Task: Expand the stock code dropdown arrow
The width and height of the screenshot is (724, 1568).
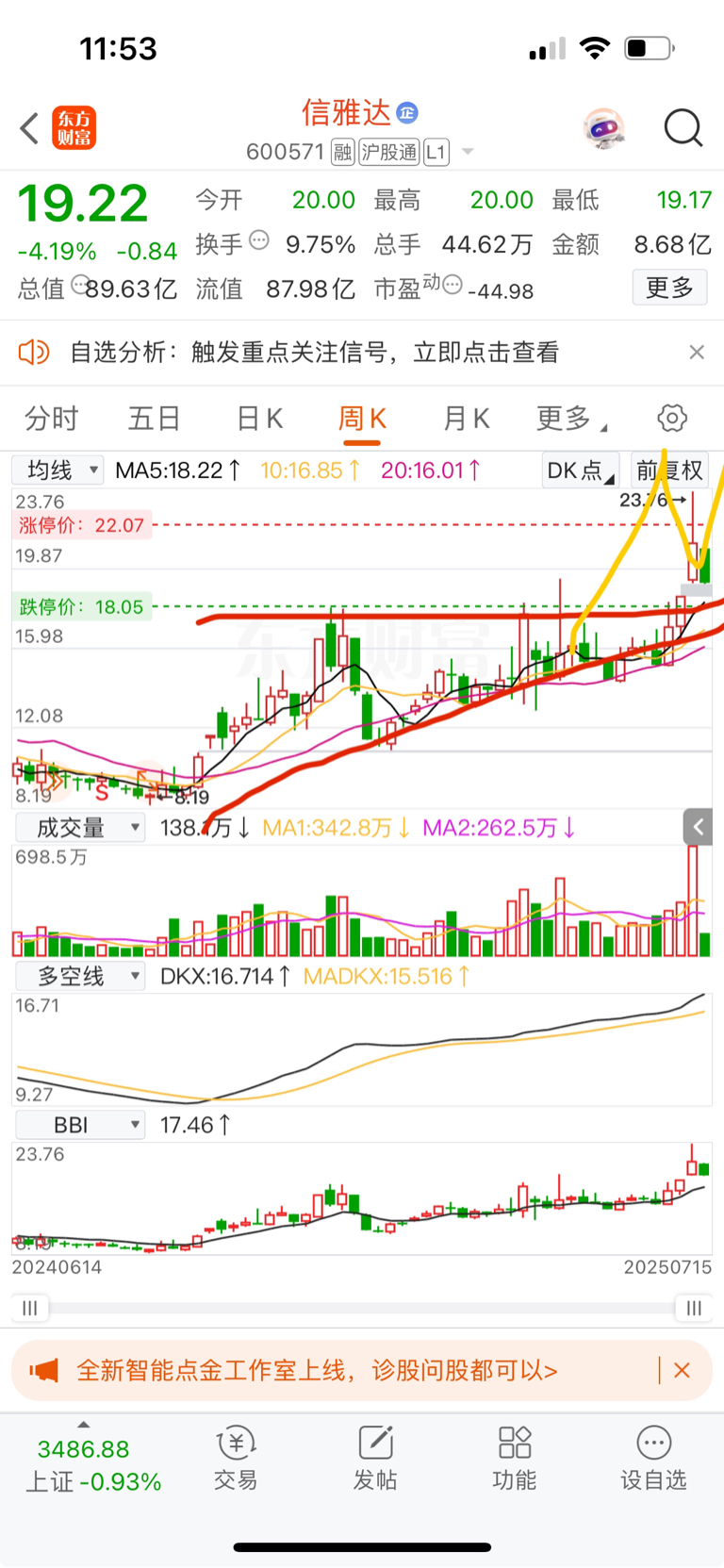Action: (468, 152)
